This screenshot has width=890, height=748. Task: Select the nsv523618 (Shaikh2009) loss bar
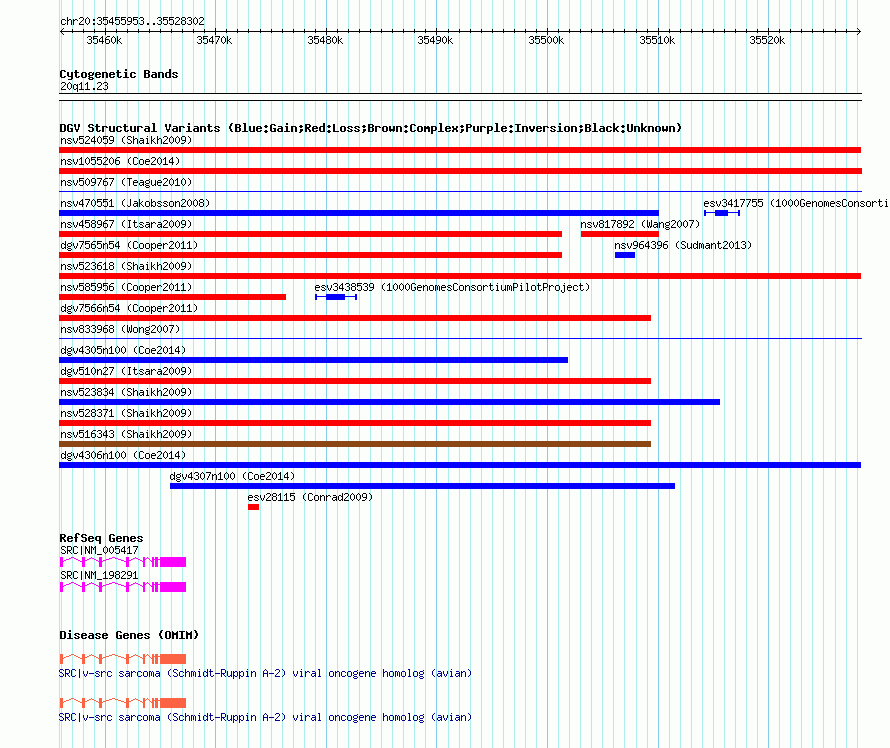(460, 276)
